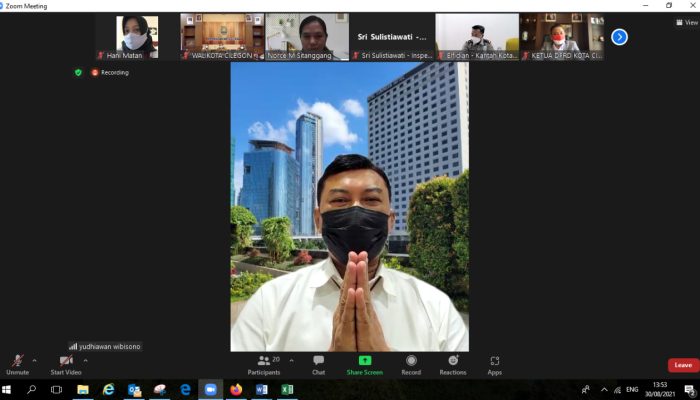Expand the arrow next to Participants
The height and width of the screenshot is (400, 700).
pos(291,360)
